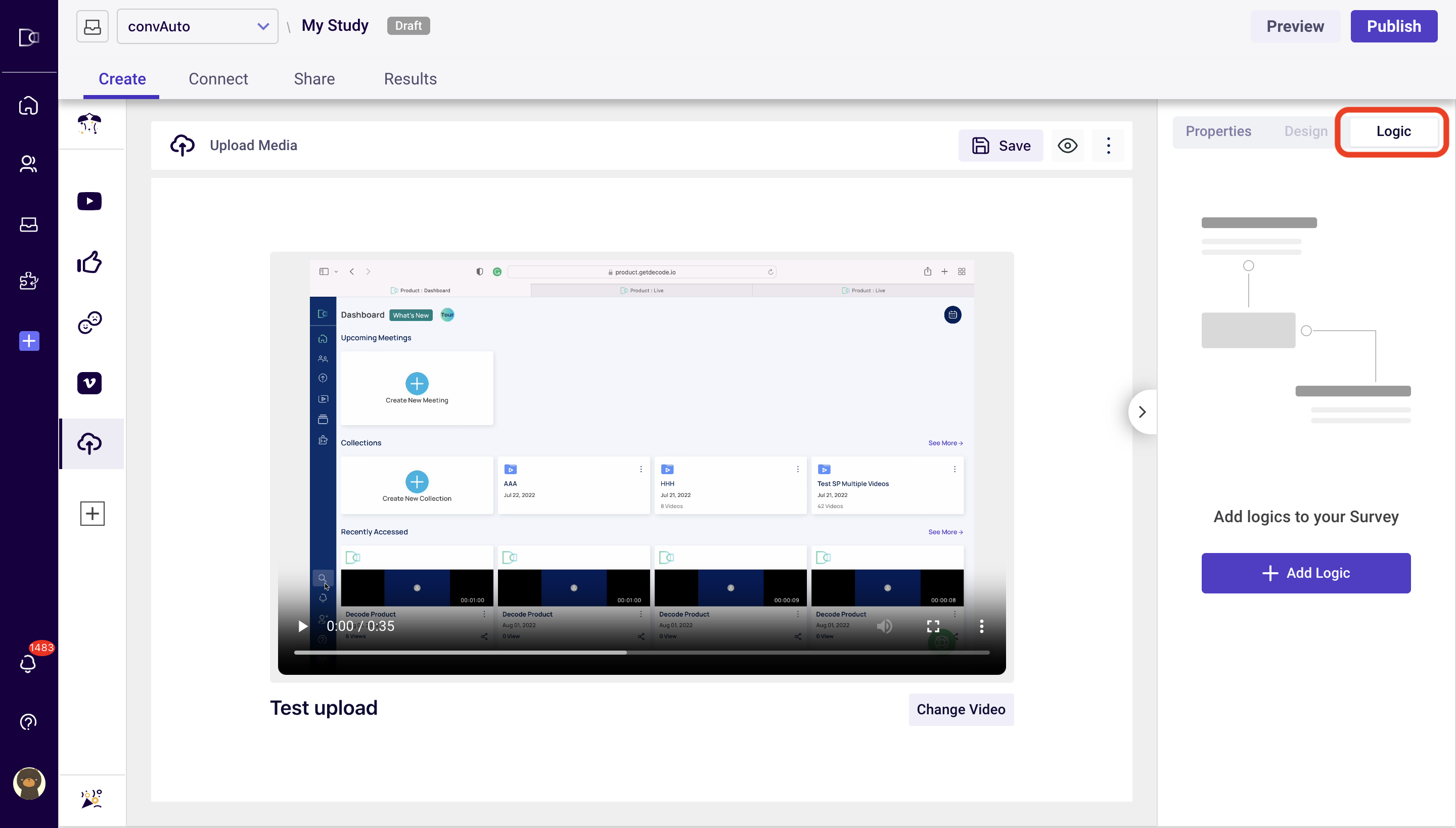1456x828 pixels.
Task: Seek in the video progress bar
Action: click(642, 652)
